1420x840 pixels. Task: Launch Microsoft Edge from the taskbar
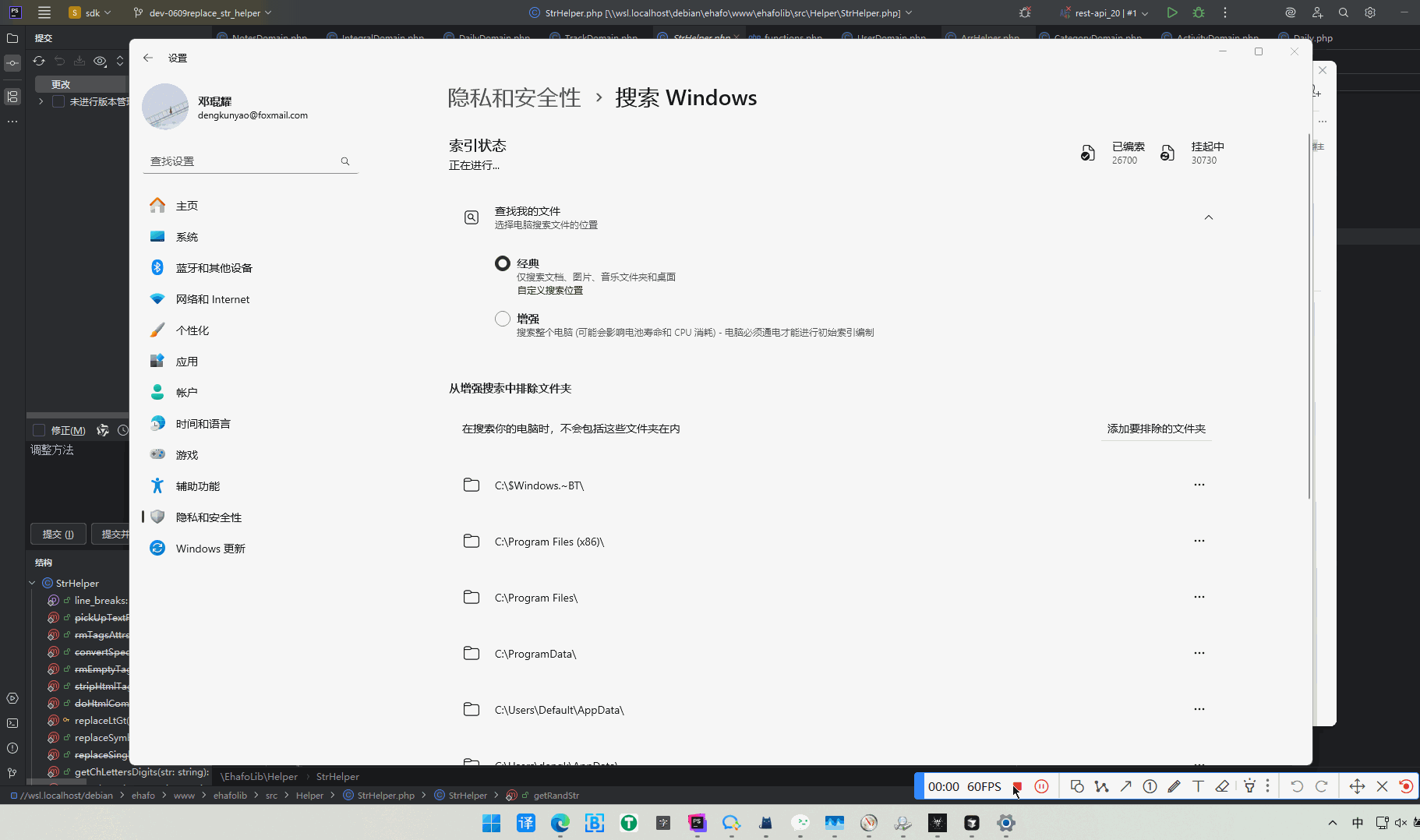[560, 823]
